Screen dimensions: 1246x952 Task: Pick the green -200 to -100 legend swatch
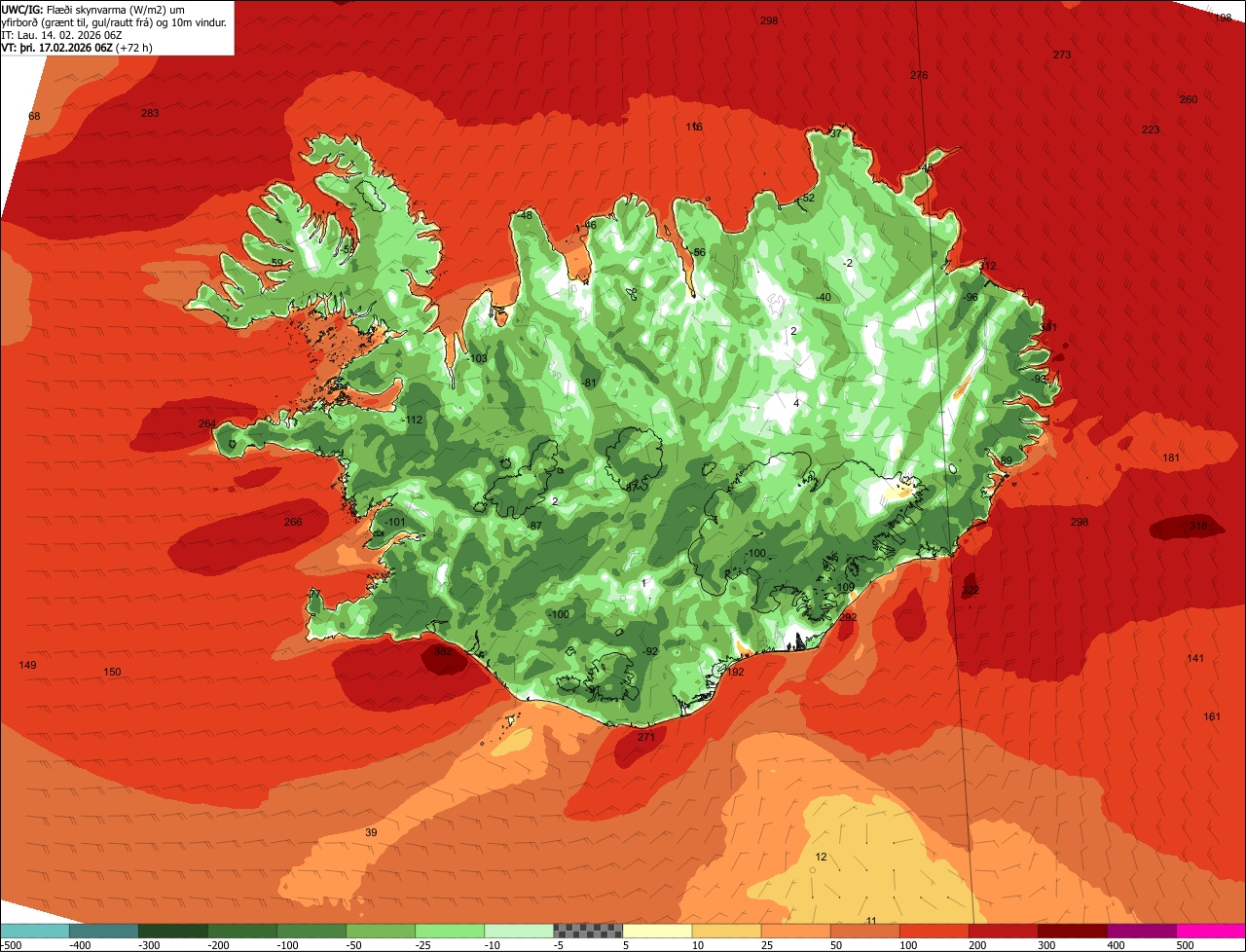(x=241, y=931)
